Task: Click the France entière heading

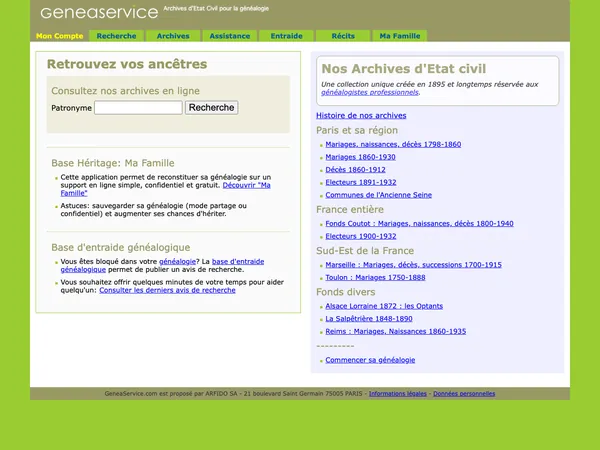Action: point(350,210)
